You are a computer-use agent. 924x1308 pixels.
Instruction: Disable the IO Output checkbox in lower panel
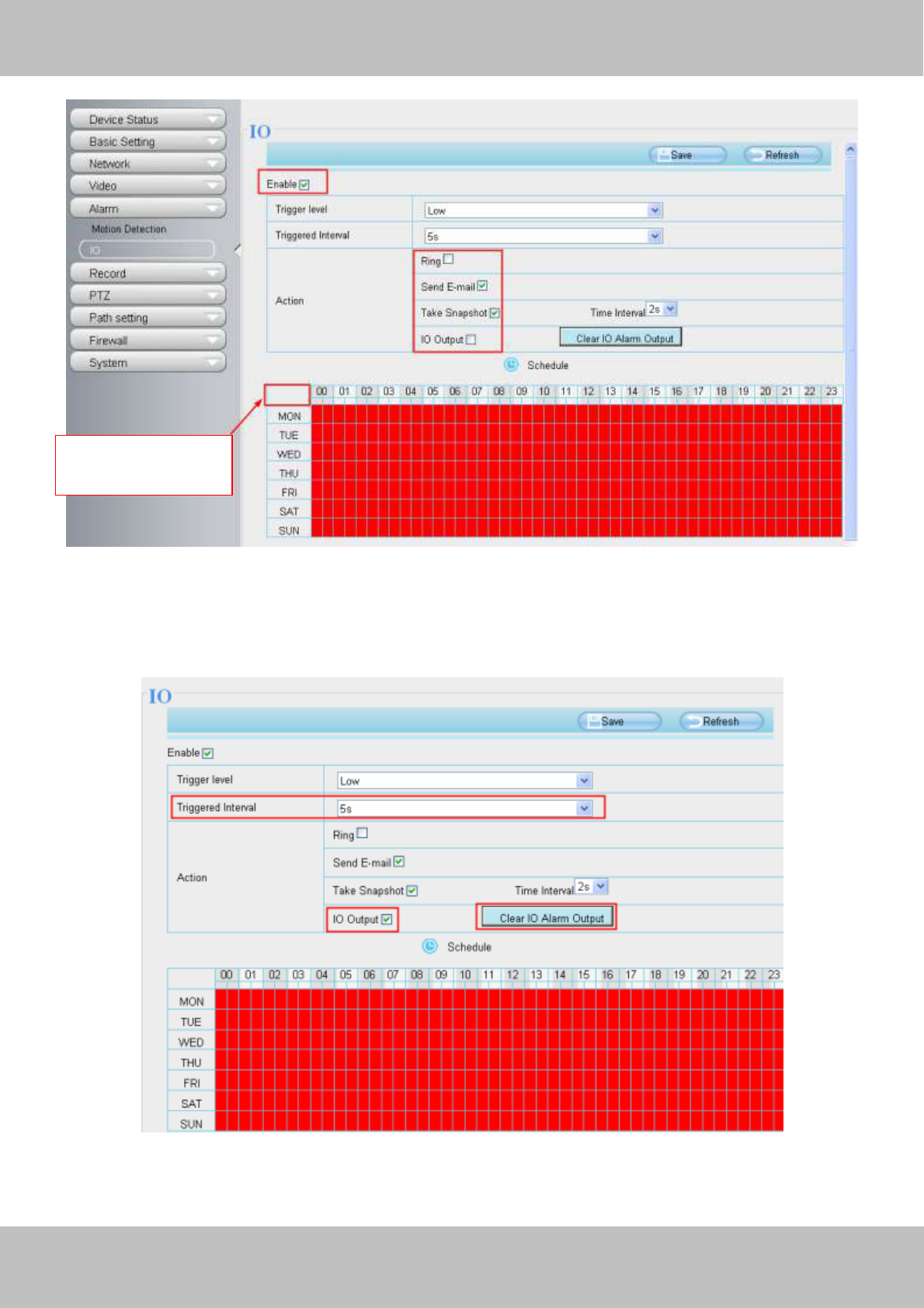tap(387, 919)
